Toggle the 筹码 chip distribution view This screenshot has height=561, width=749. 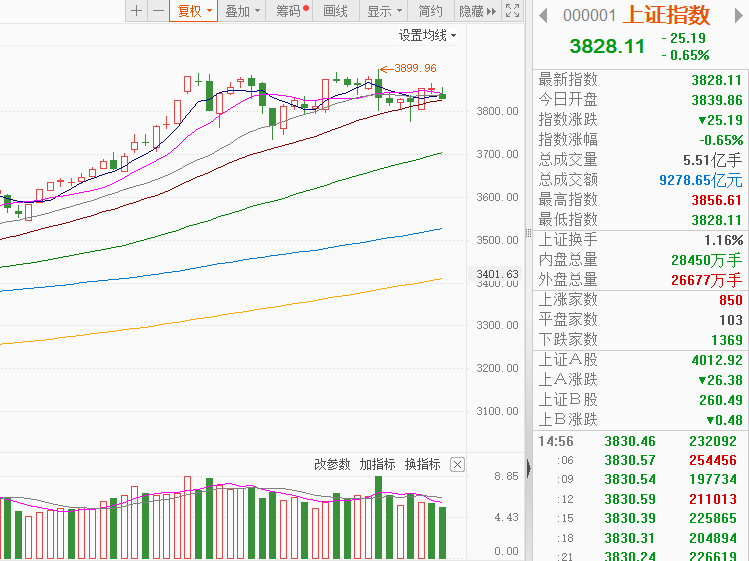point(292,11)
